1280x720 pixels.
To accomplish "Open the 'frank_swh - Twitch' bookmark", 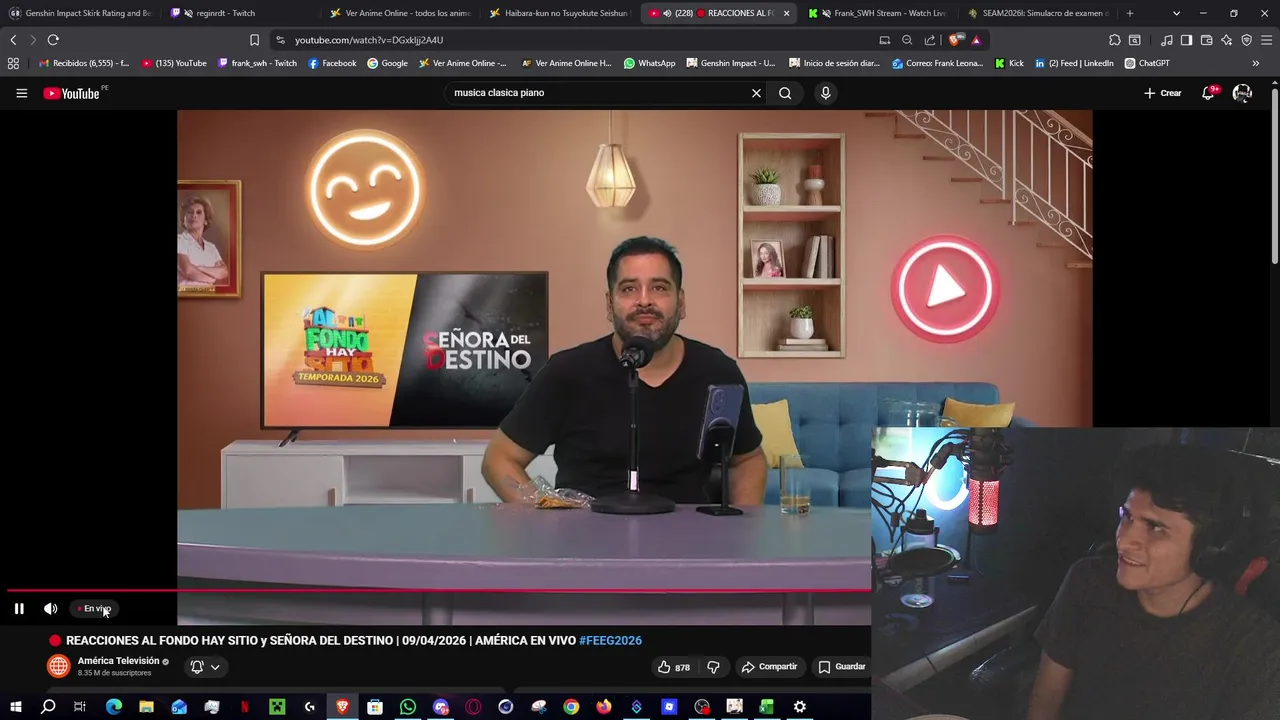I will (x=257, y=63).
